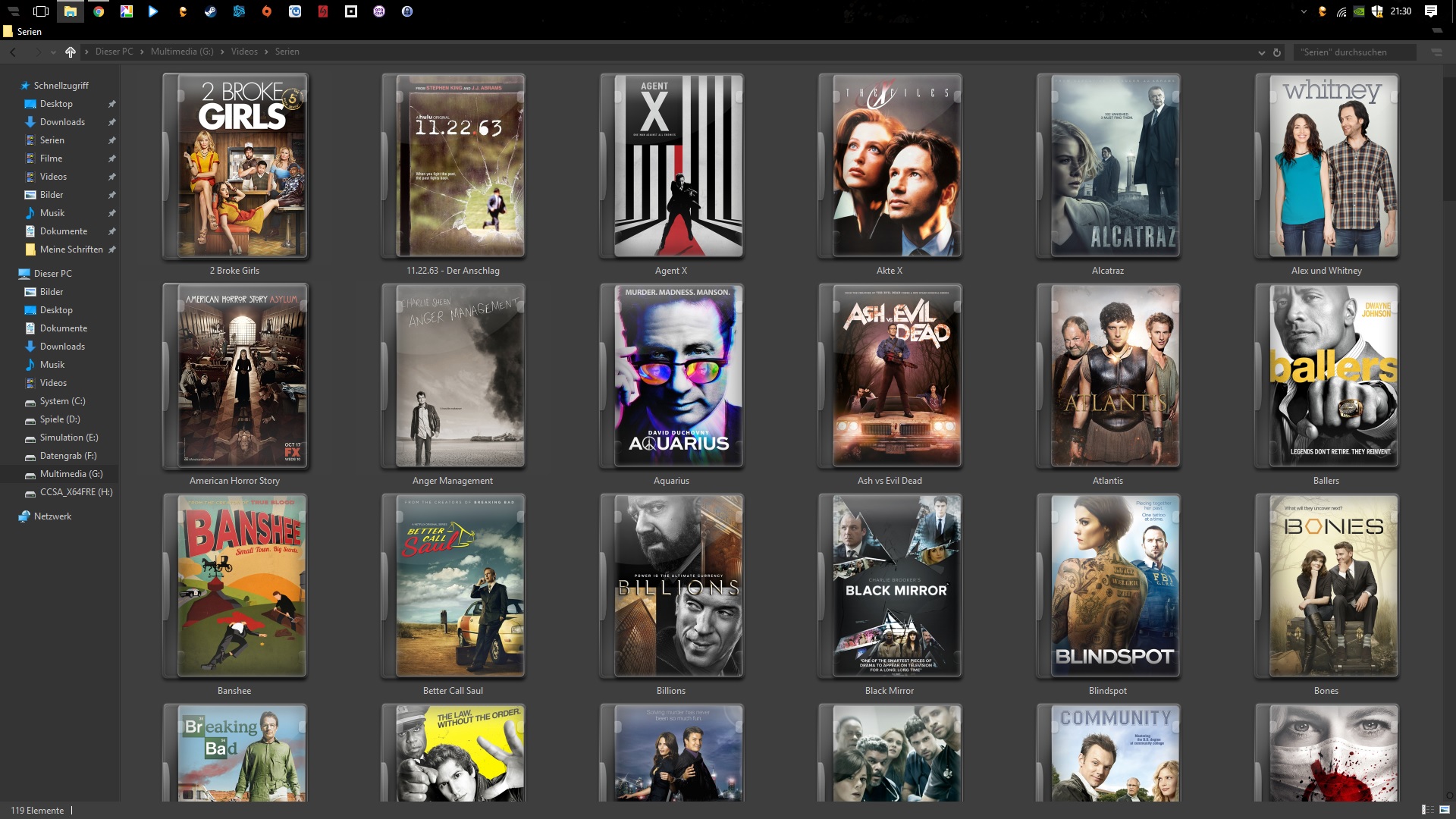Expand the breadcrumb arrow after Videos
The height and width of the screenshot is (819, 1456).
(266, 52)
